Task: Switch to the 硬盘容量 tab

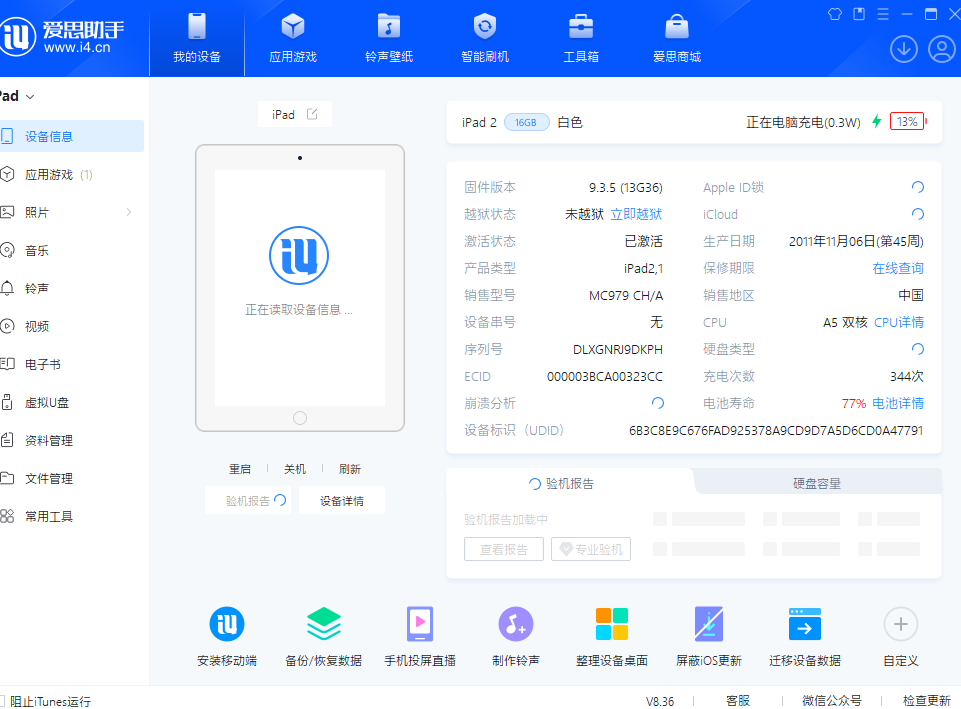Action: (817, 483)
